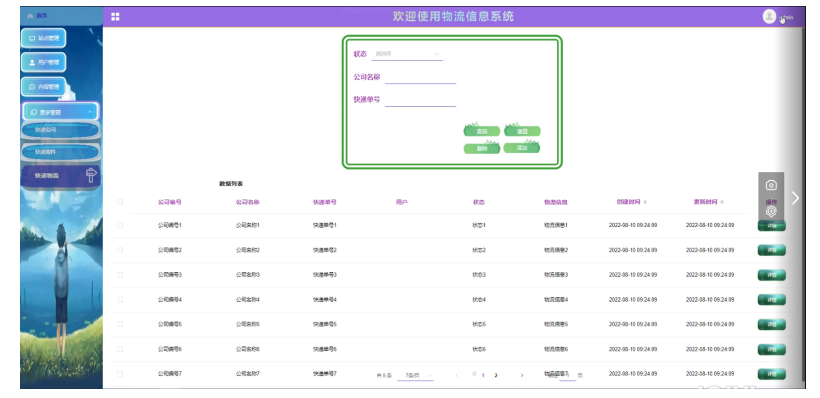Open the admin user avatar
This screenshot has width=820, height=398.
[769, 16]
